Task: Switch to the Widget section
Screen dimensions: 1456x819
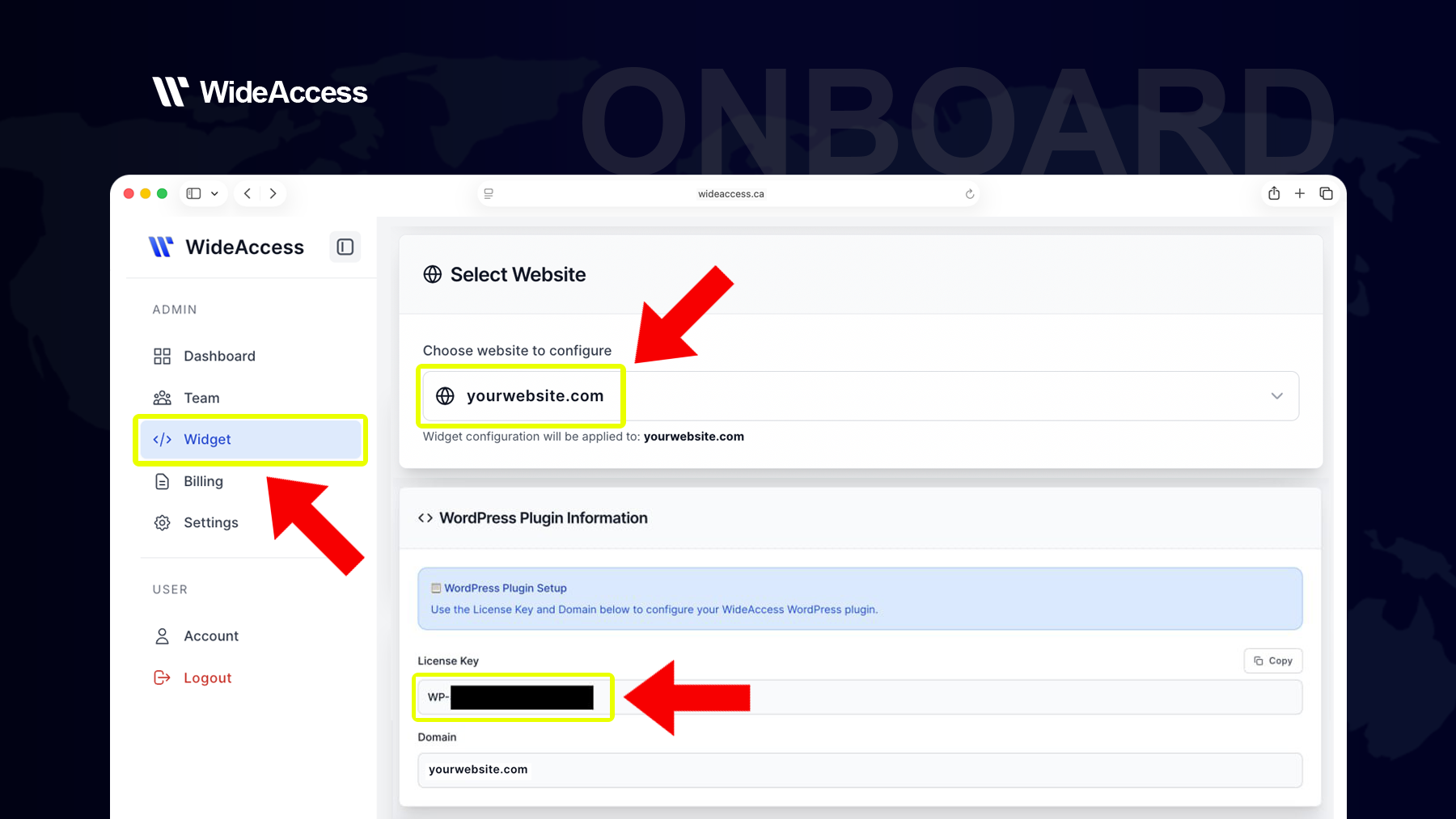Action: 207,439
